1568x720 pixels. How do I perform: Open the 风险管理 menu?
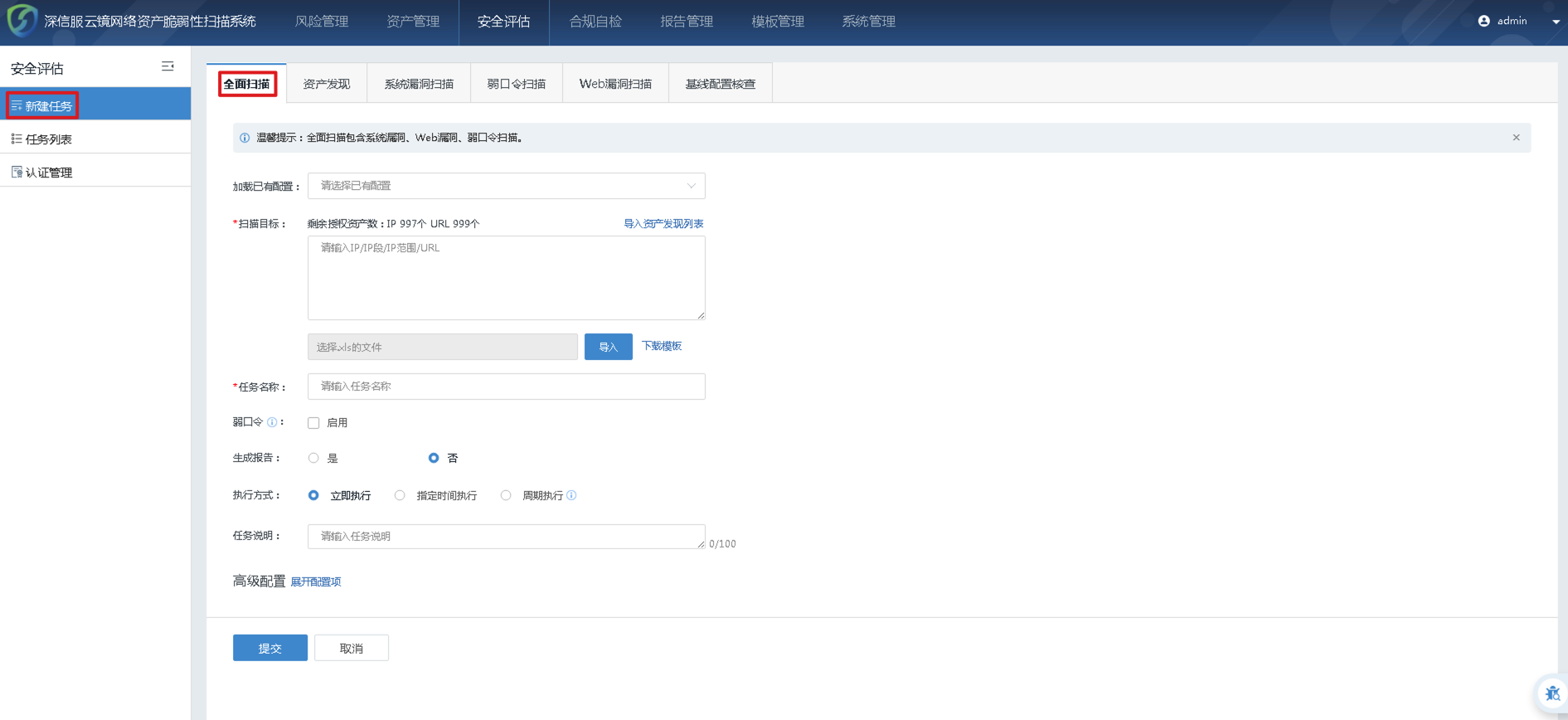point(322,22)
